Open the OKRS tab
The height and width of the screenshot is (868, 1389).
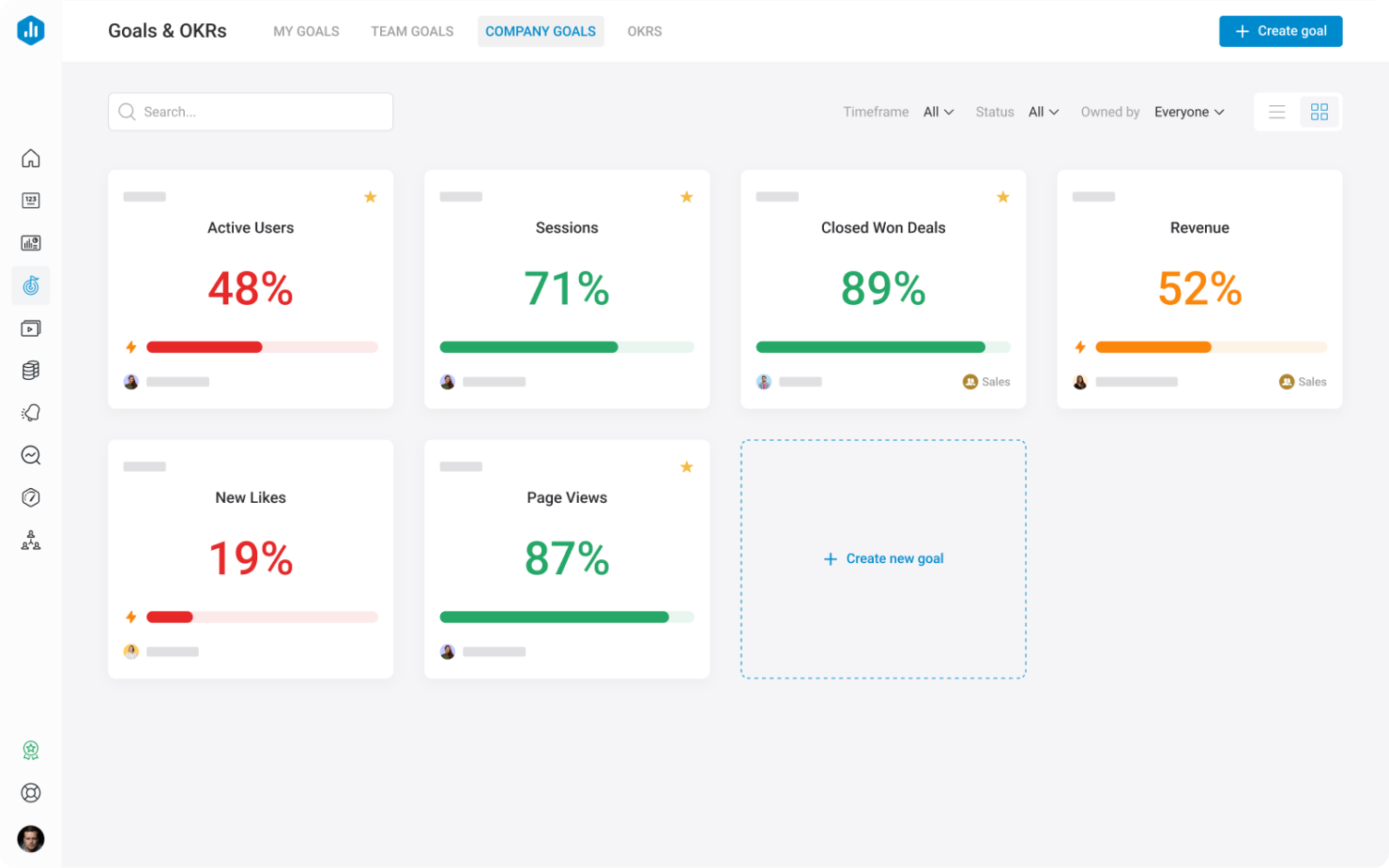tap(645, 31)
